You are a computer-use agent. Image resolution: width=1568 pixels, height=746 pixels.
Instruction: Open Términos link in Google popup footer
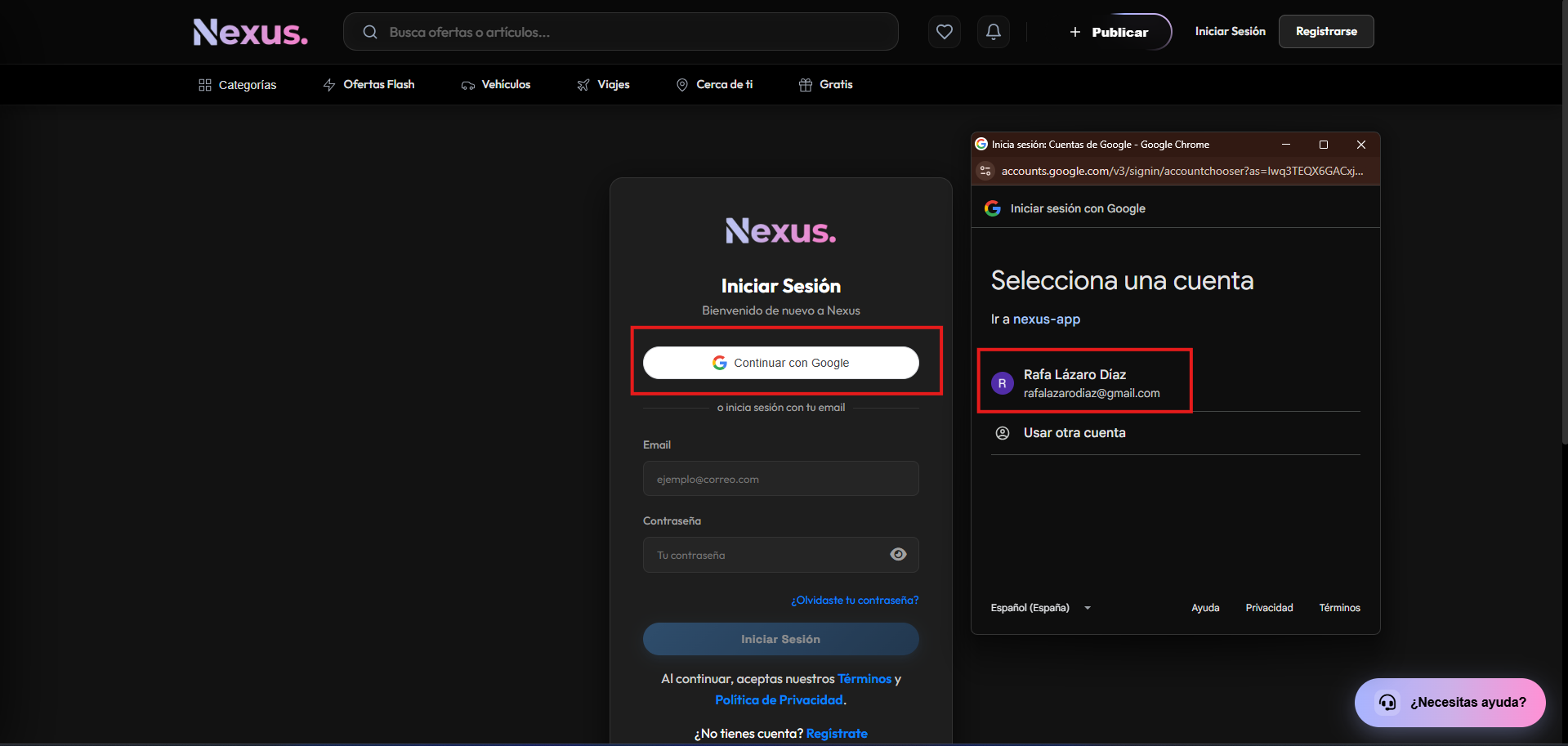point(1340,608)
